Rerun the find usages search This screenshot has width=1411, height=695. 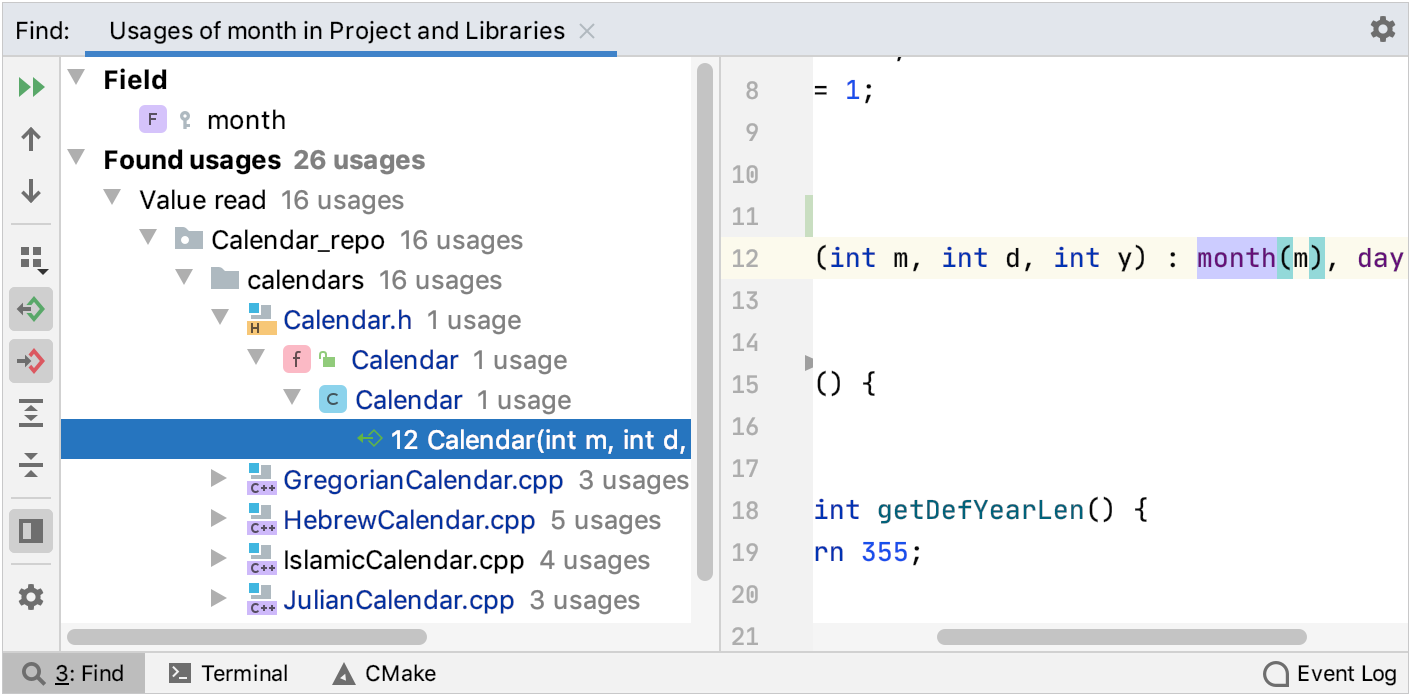[x=32, y=87]
